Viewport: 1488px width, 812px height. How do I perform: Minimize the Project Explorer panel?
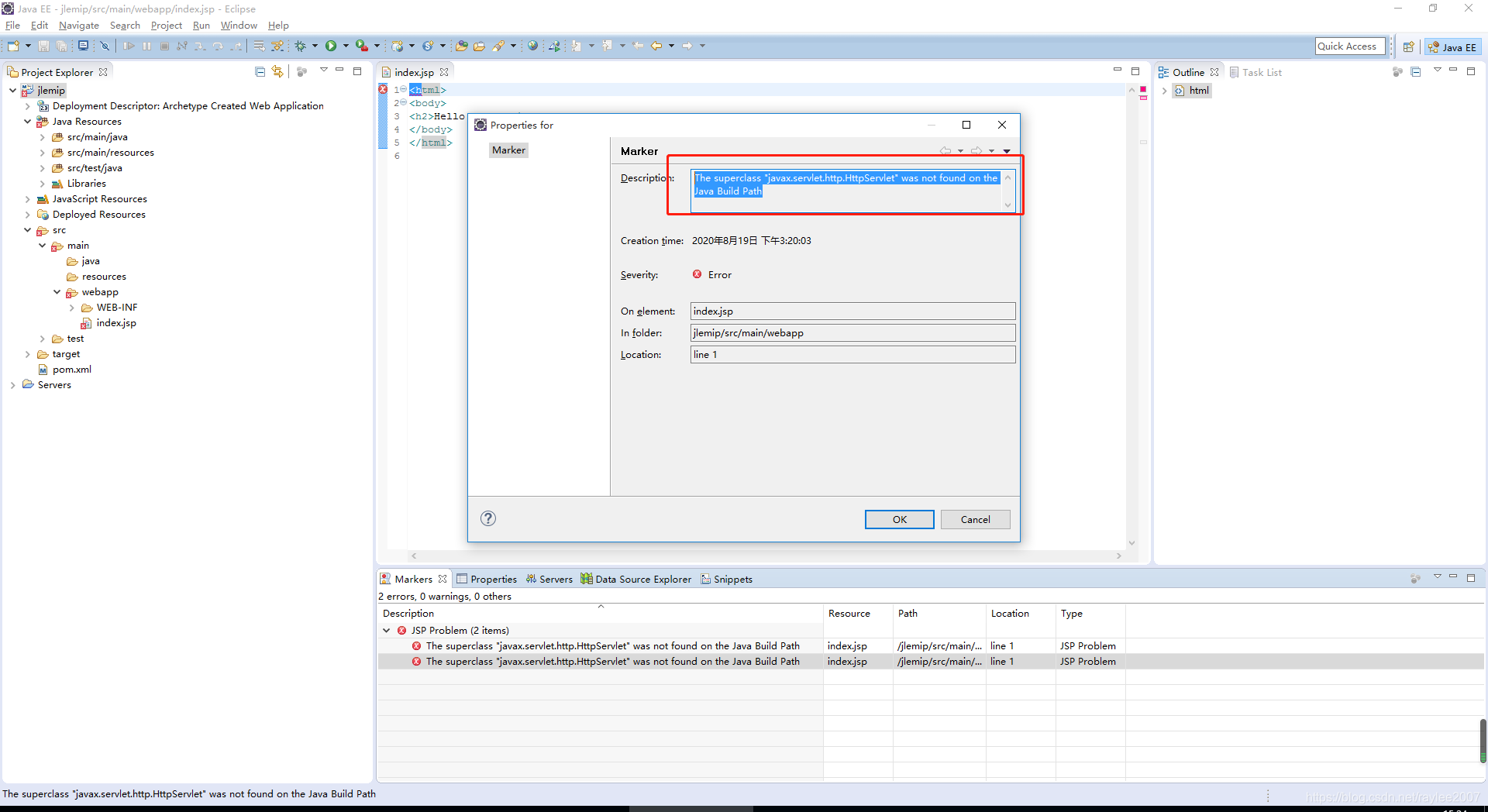tap(339, 71)
